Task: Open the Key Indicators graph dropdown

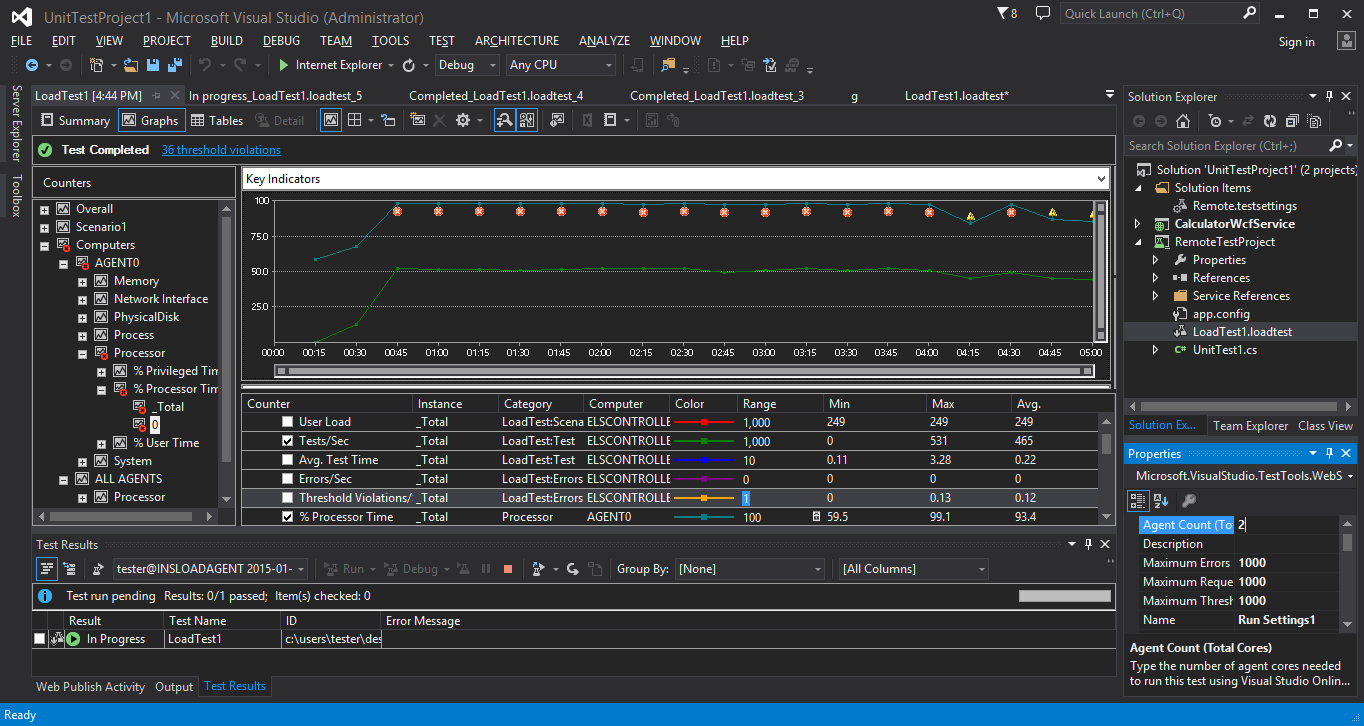Action: (1102, 179)
